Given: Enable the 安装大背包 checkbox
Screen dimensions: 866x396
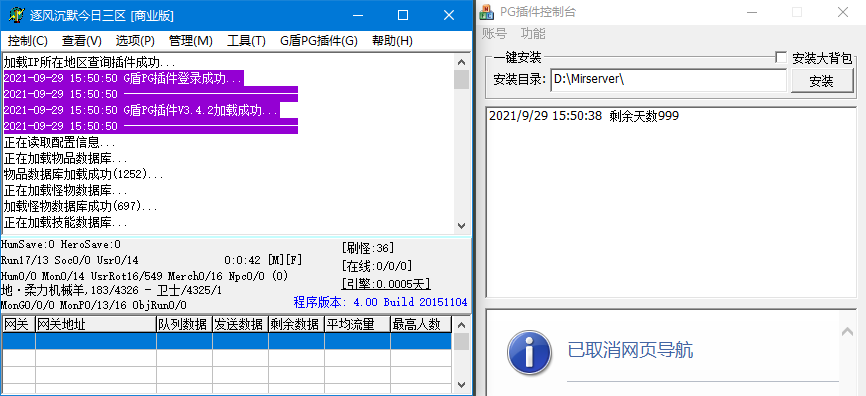Looking at the screenshot, I should pos(781,57).
